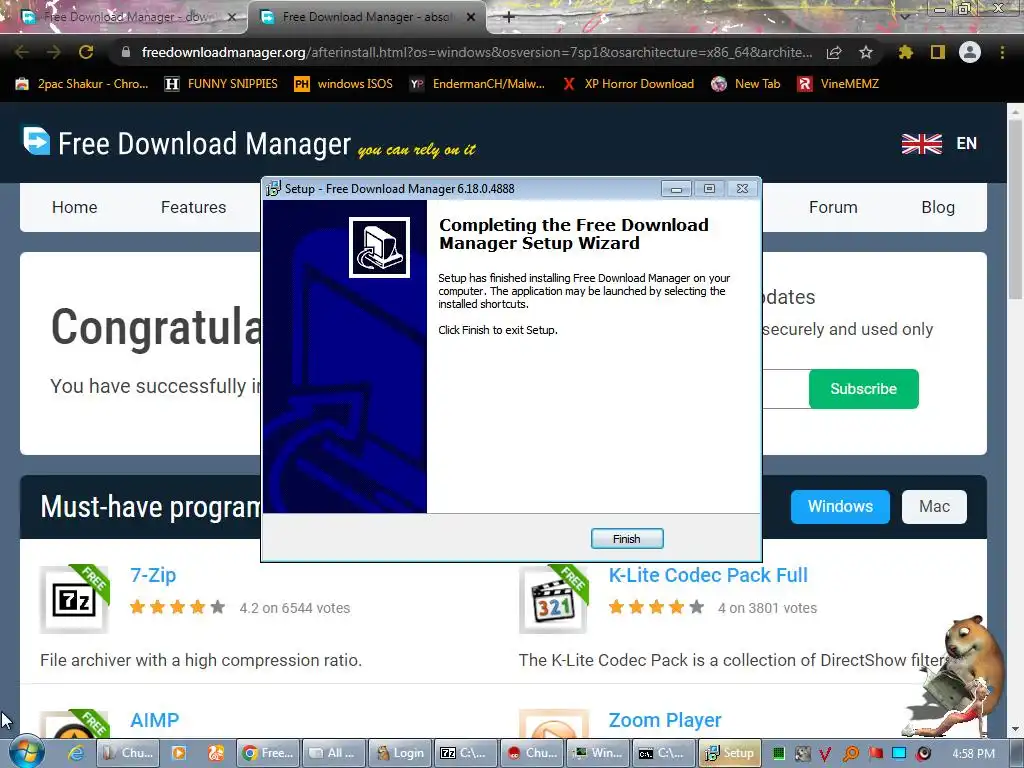1024x768 pixels.
Task: Open Forum in site navigation
Action: pyautogui.click(x=833, y=207)
